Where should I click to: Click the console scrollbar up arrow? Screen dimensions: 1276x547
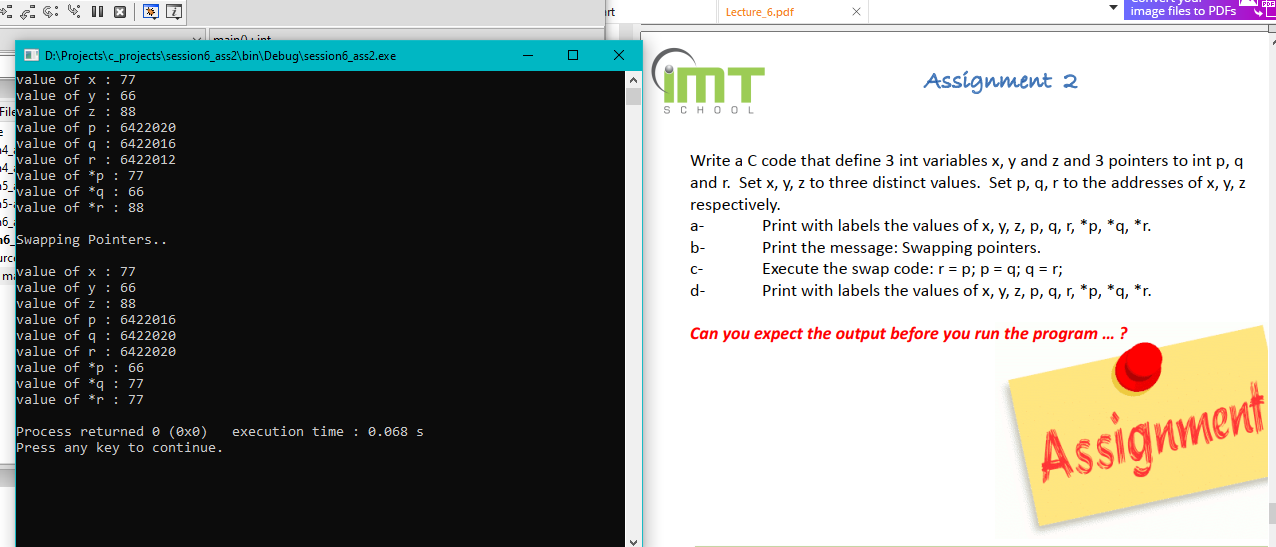pyautogui.click(x=632, y=79)
